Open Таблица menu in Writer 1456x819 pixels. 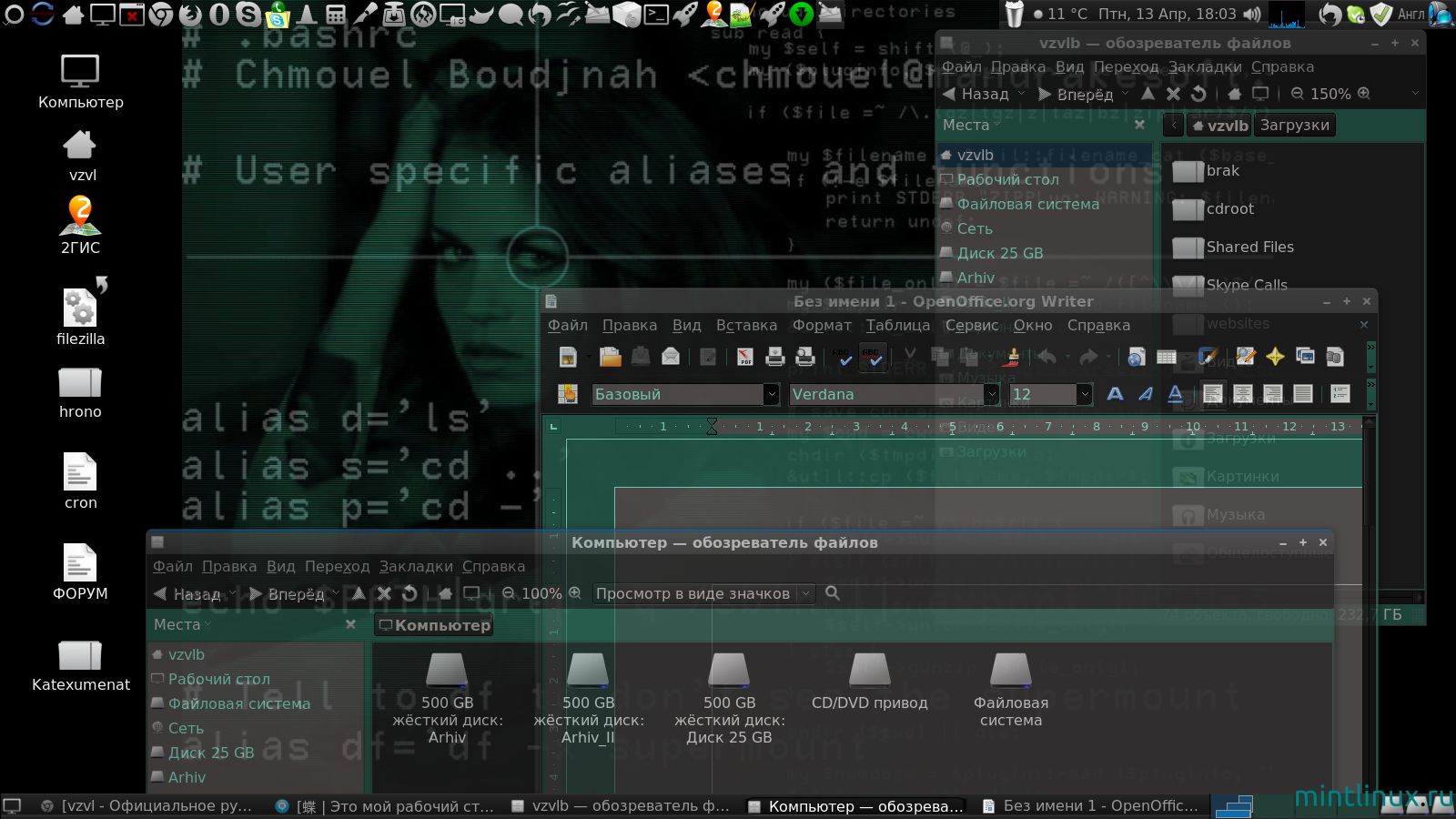[x=897, y=325]
